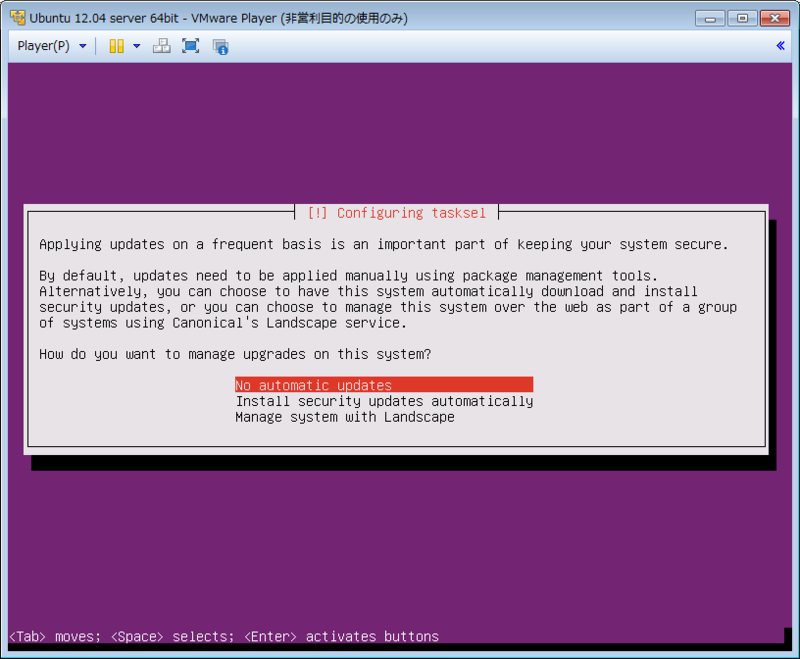Choose Install security updates automatically
800x659 pixels.
[x=384, y=401]
